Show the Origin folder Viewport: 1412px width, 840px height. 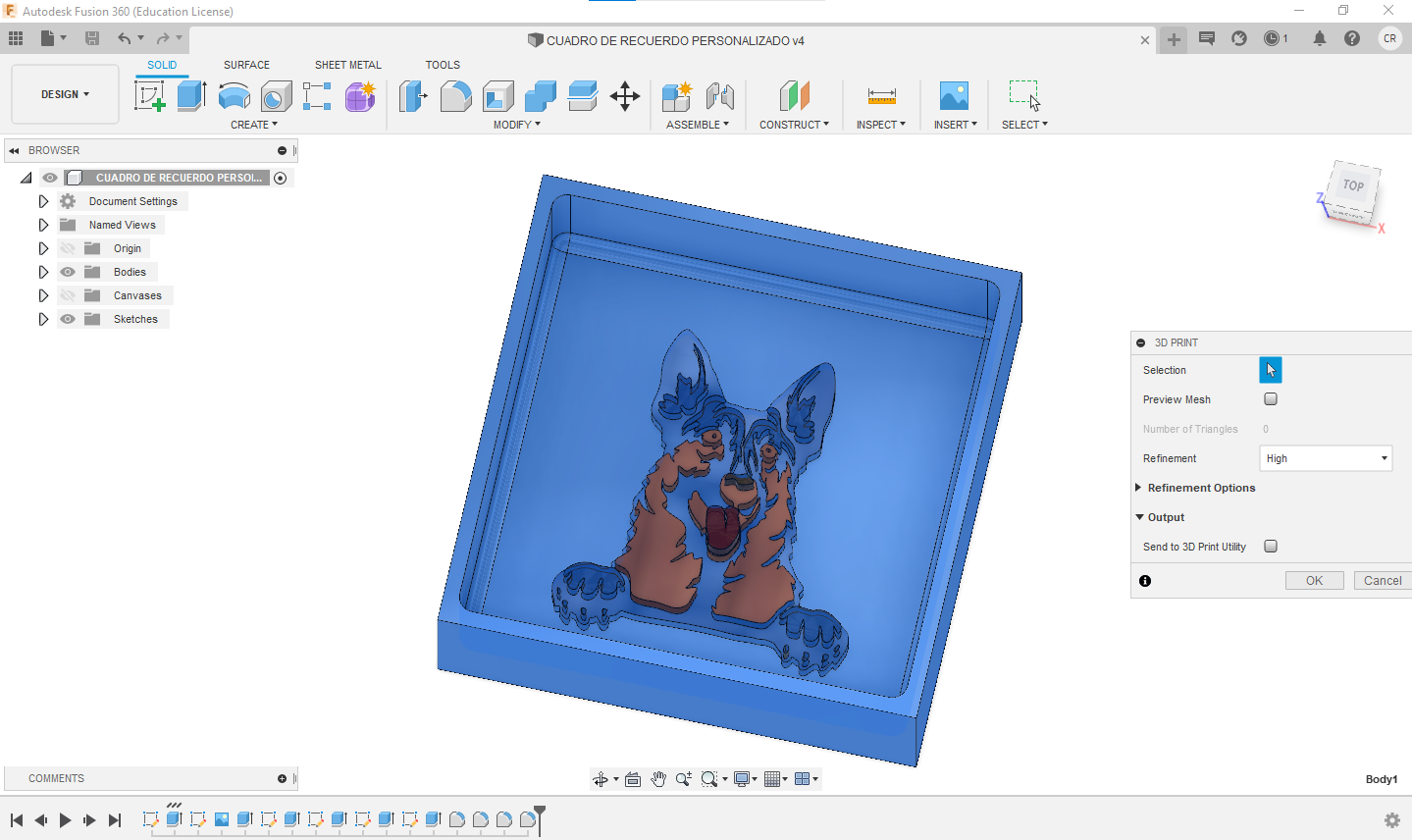[68, 248]
